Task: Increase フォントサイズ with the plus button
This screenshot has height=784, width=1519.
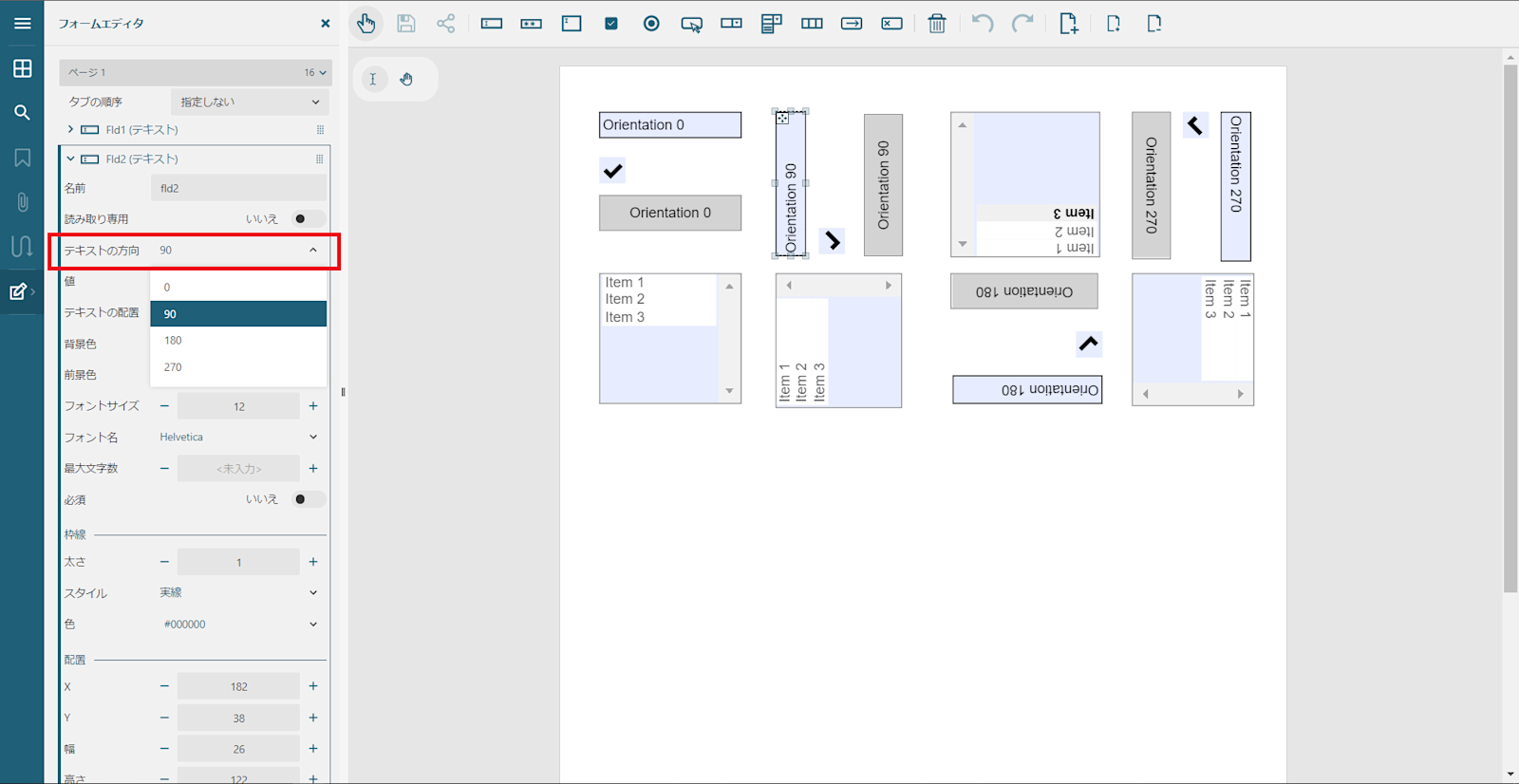Action: click(313, 406)
